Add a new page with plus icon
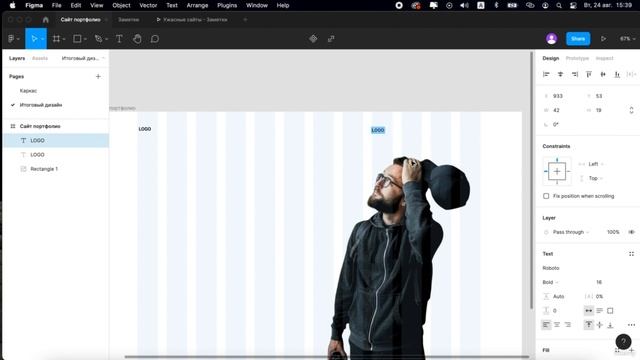The height and width of the screenshot is (360, 640). point(98,76)
